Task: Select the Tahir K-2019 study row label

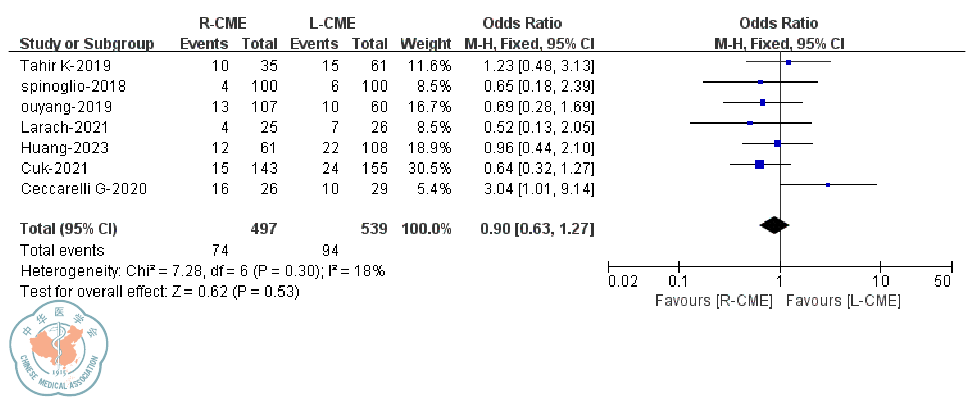Action: [x=59, y=64]
